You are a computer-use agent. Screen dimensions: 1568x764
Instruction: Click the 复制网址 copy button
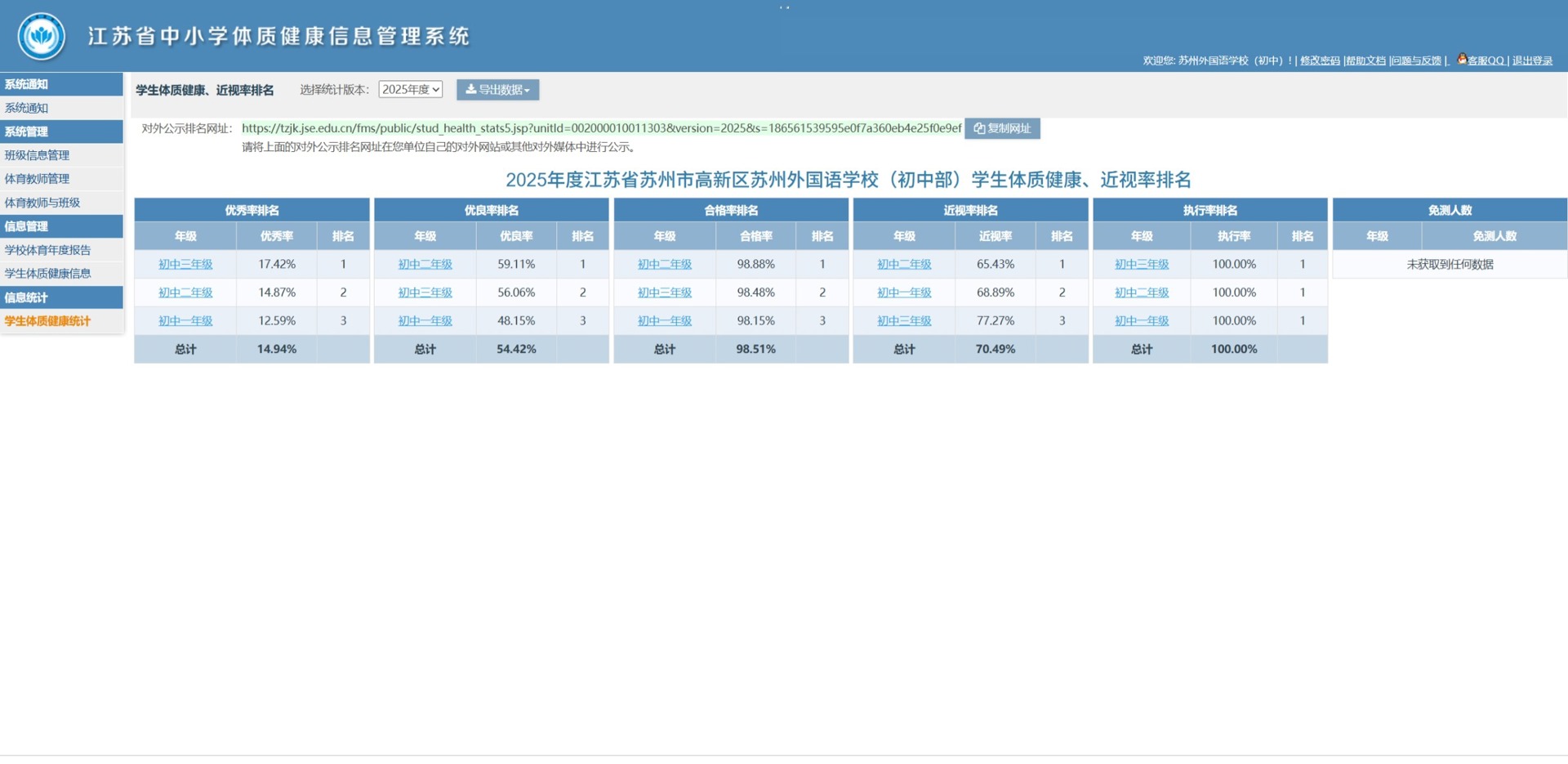coord(1002,129)
